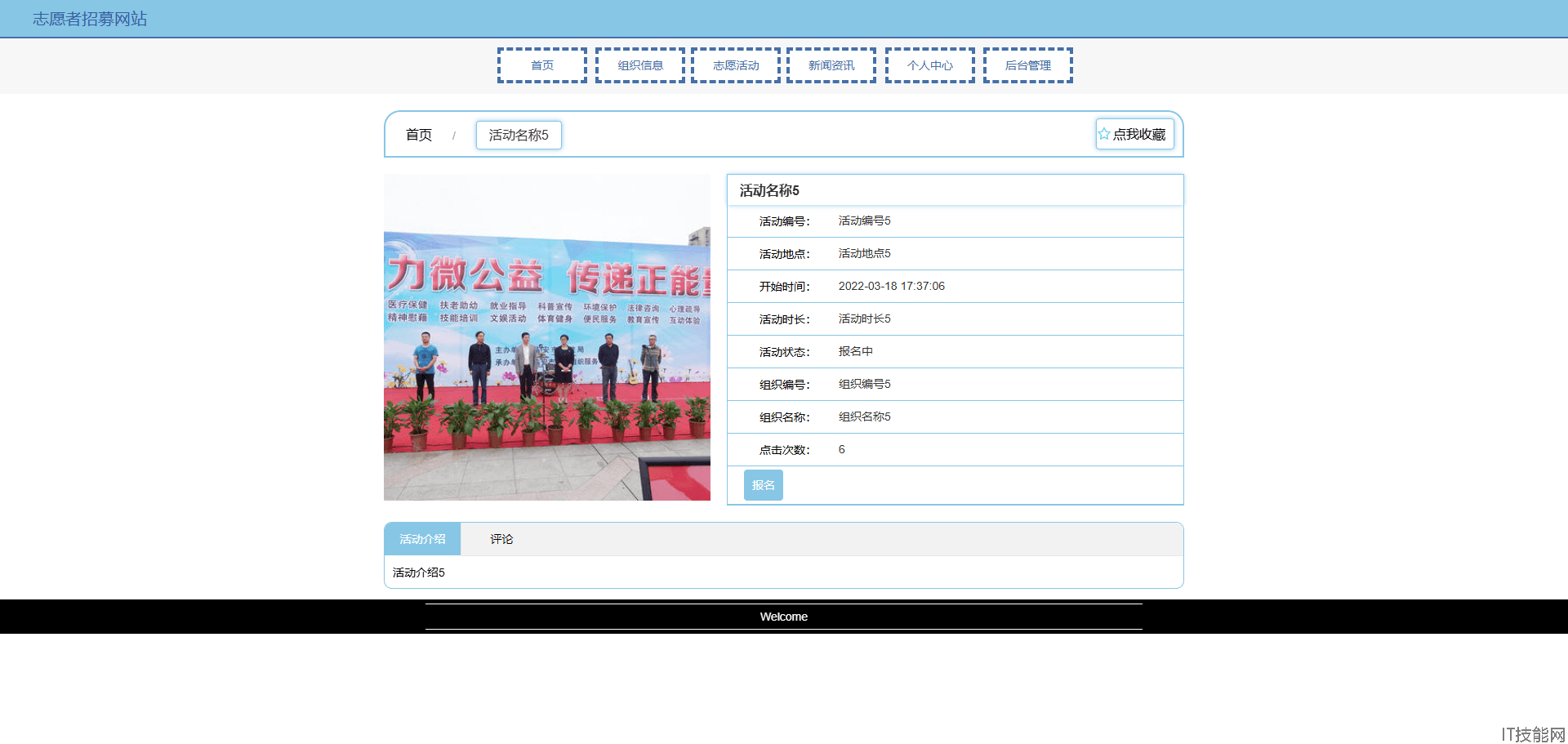Viewport: 1568px width, 744px height.
Task: Click the Welcome footer text
Action: pyautogui.click(x=784, y=617)
